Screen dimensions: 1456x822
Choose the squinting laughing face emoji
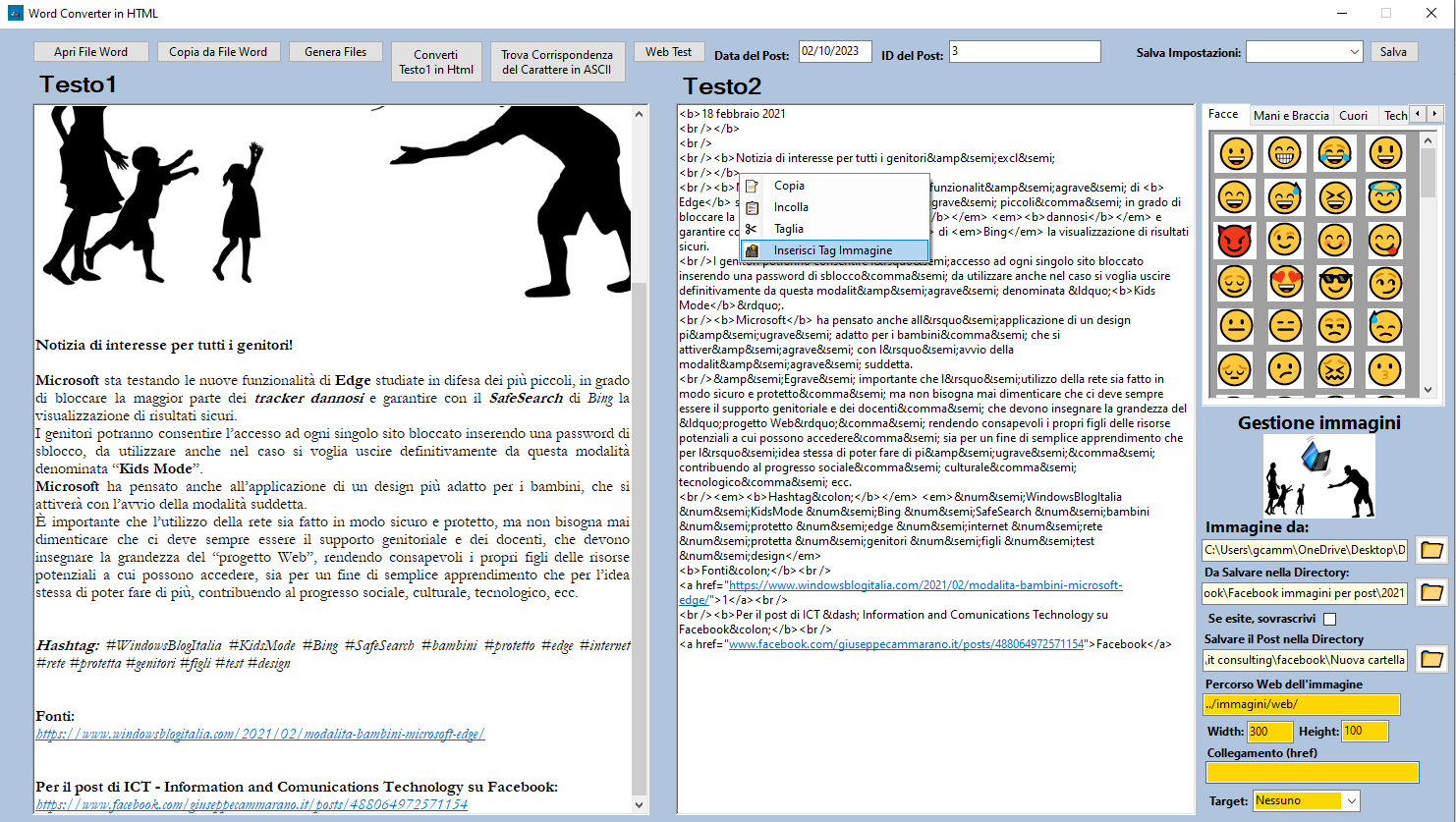point(1334,196)
